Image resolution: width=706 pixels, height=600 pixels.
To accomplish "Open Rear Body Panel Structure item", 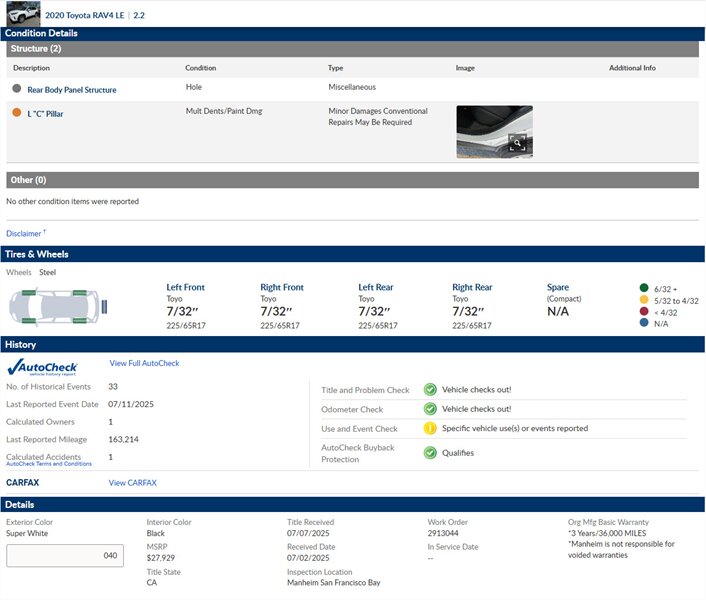I will pyautogui.click(x=72, y=90).
